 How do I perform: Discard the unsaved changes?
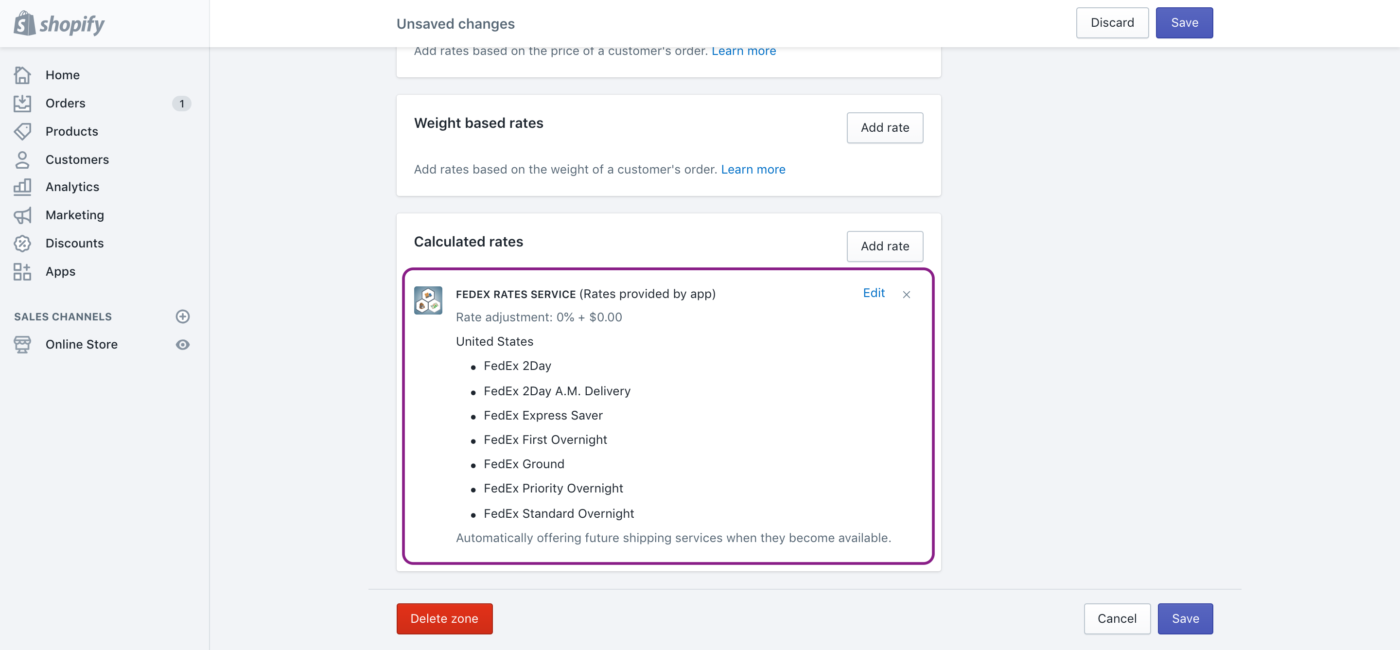(1112, 22)
